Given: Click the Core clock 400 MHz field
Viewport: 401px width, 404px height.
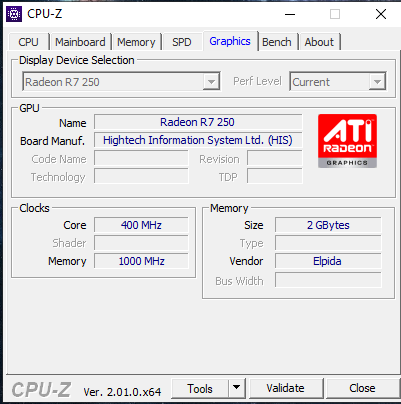Looking at the screenshot, I should point(141,225).
